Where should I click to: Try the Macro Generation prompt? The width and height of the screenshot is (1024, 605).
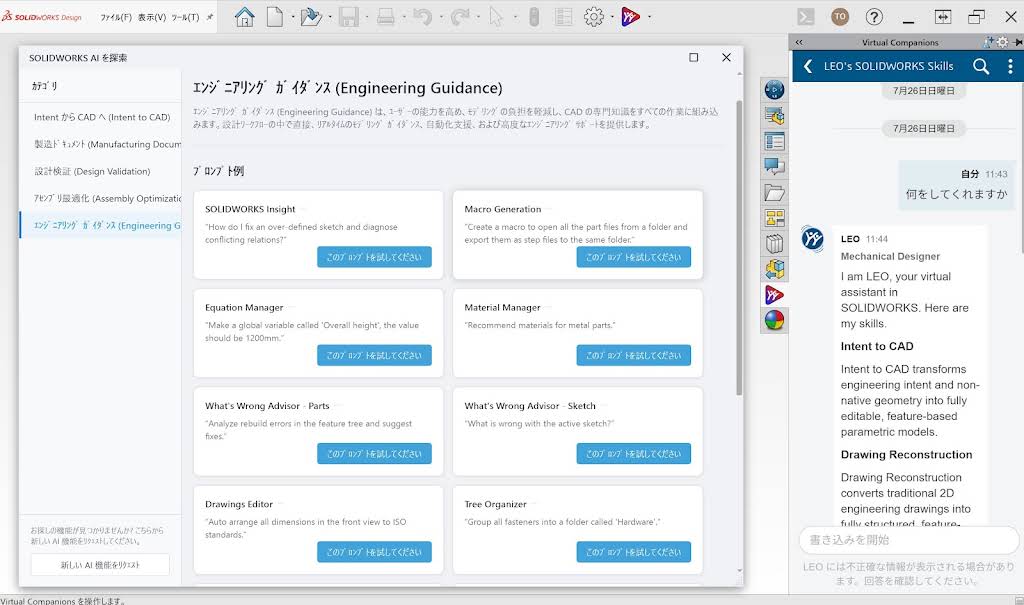point(633,257)
